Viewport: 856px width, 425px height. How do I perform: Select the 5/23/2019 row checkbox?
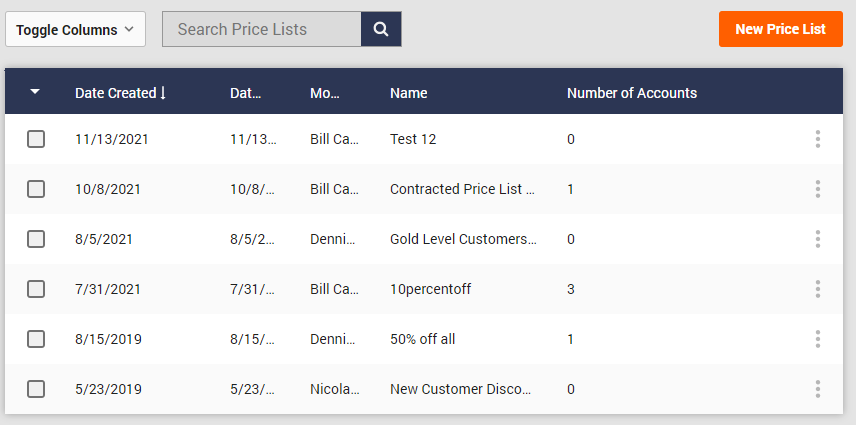(36, 389)
